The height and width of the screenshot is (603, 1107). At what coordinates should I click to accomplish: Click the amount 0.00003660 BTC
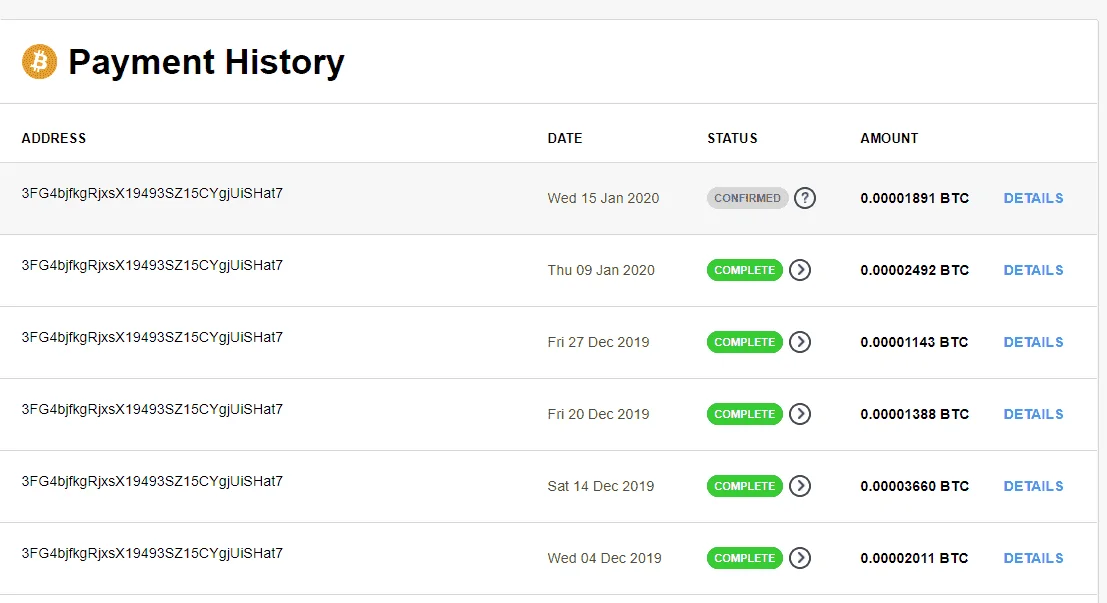[x=914, y=486]
